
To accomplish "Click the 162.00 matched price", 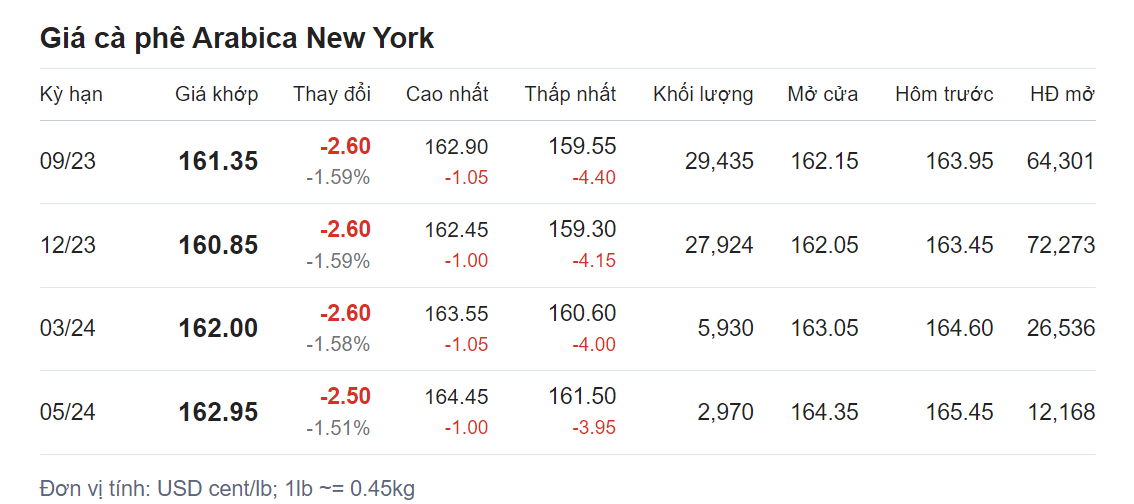I will (218, 328).
